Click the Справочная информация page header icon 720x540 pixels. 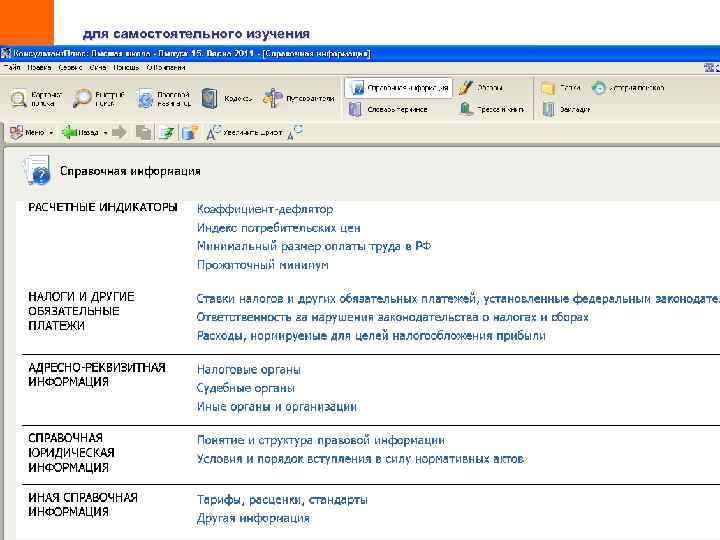tap(37, 170)
